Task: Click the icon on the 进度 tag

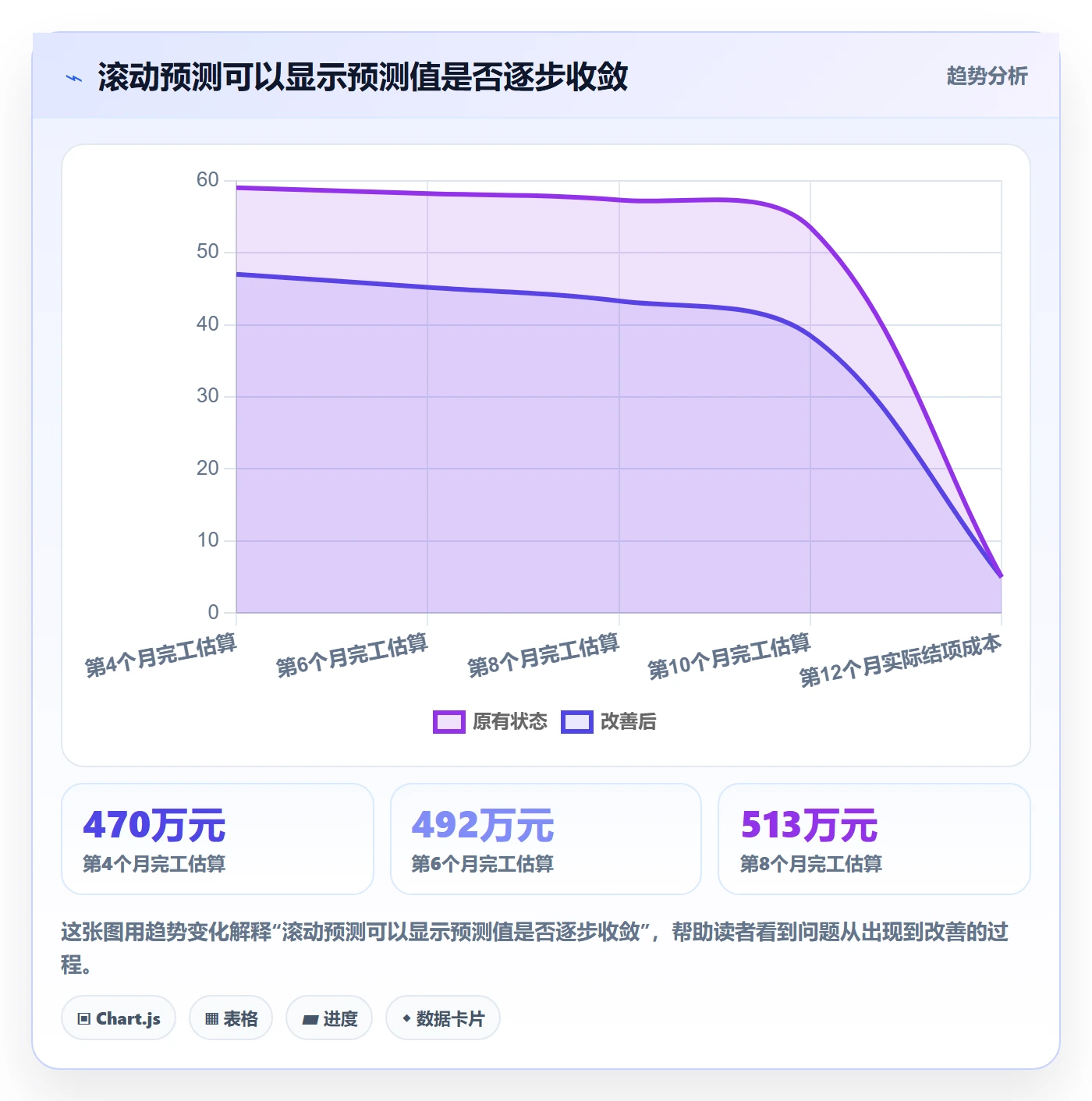Action: click(x=310, y=1019)
